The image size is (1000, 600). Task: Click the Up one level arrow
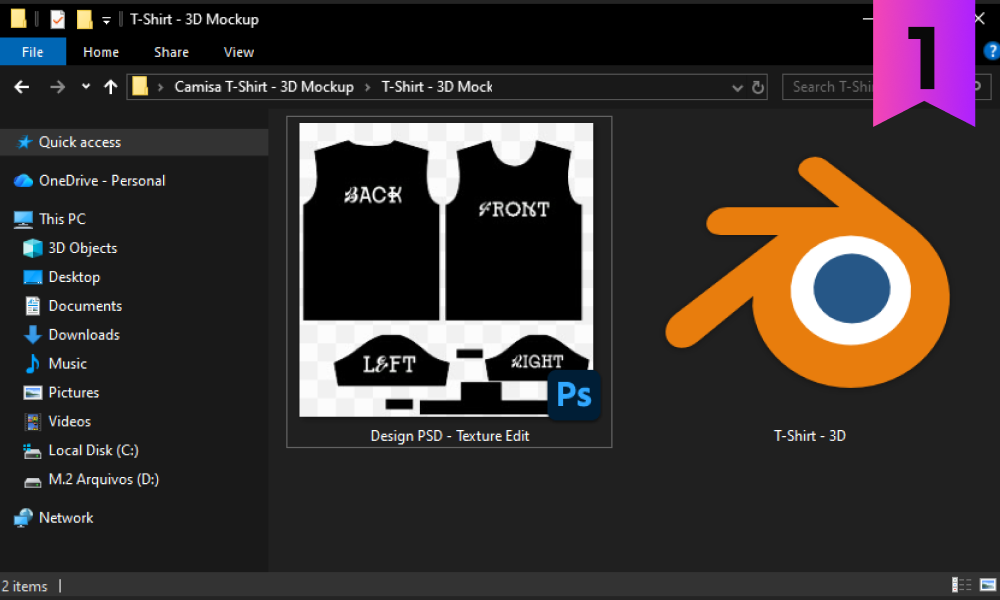pos(110,87)
